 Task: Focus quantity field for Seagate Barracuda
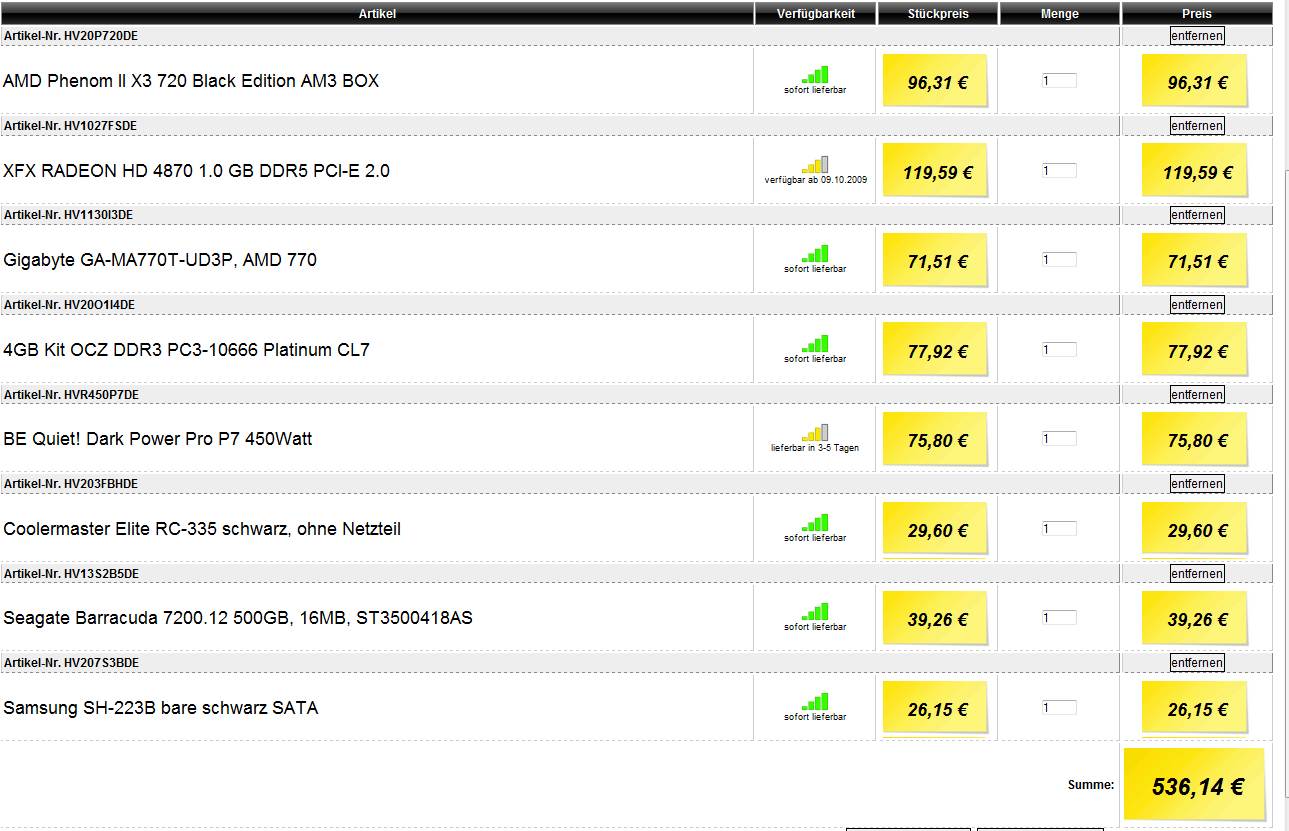coord(1059,618)
